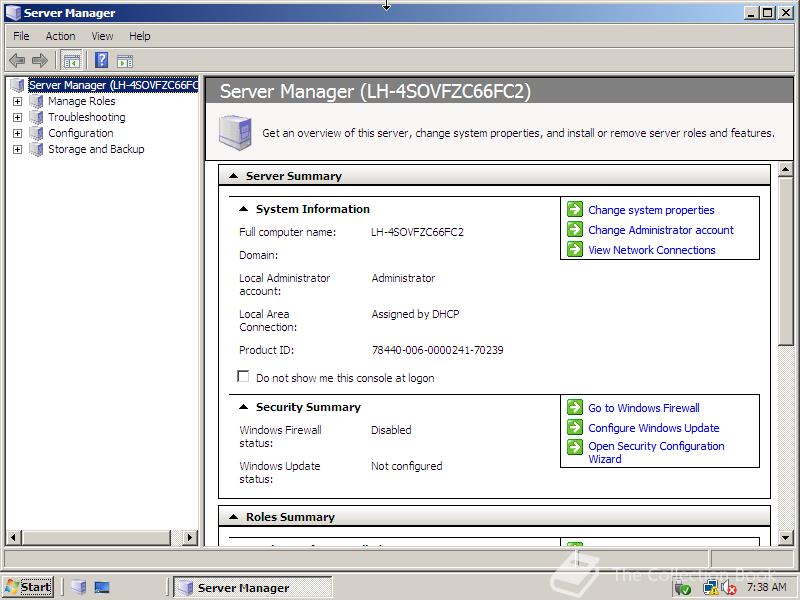Click the Product ID value 78440-006-0000241-70239
The width and height of the screenshot is (800, 600).
click(x=437, y=350)
